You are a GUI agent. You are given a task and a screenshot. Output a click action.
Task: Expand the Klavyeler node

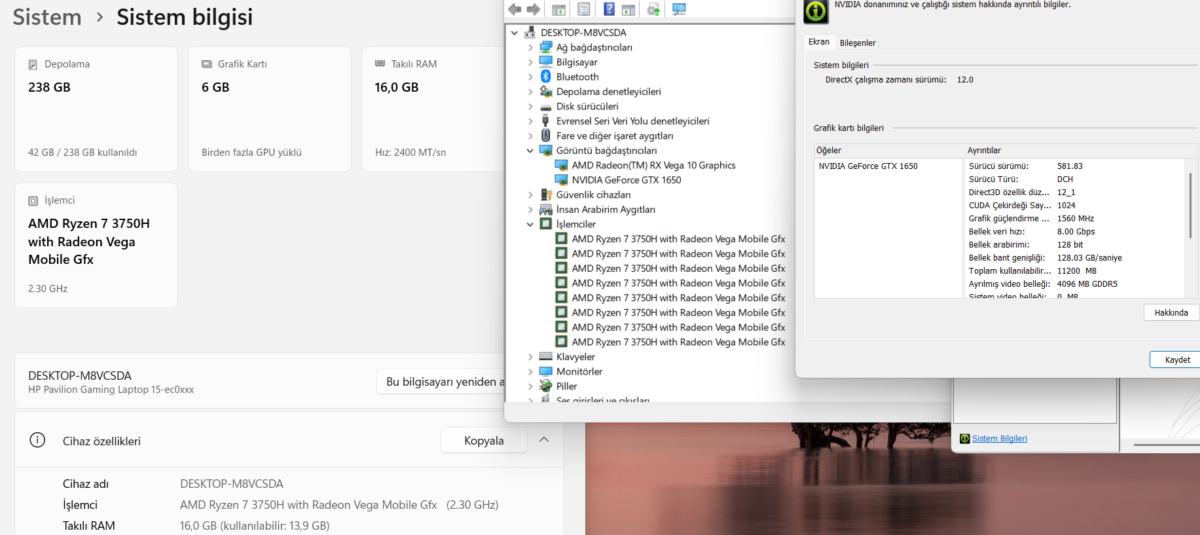coord(530,357)
